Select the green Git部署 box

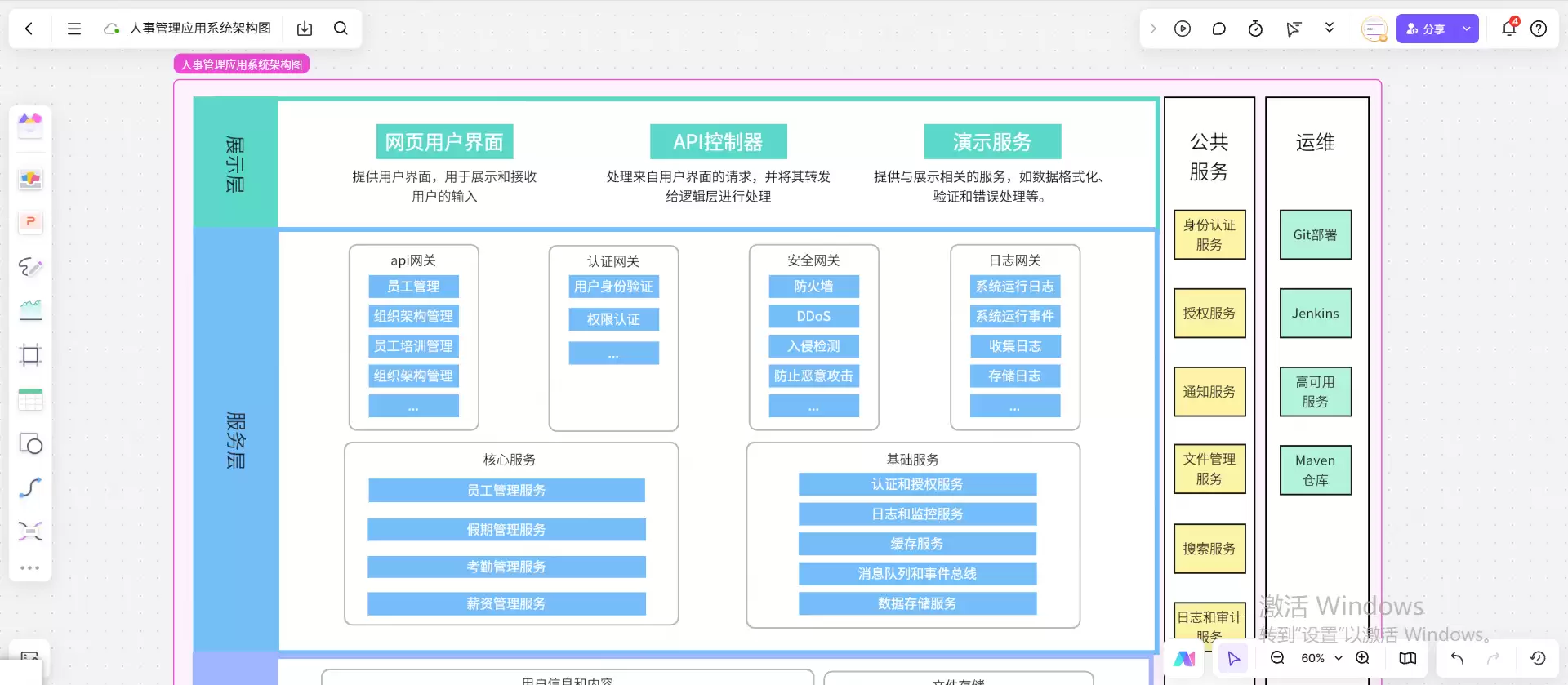pos(1316,235)
